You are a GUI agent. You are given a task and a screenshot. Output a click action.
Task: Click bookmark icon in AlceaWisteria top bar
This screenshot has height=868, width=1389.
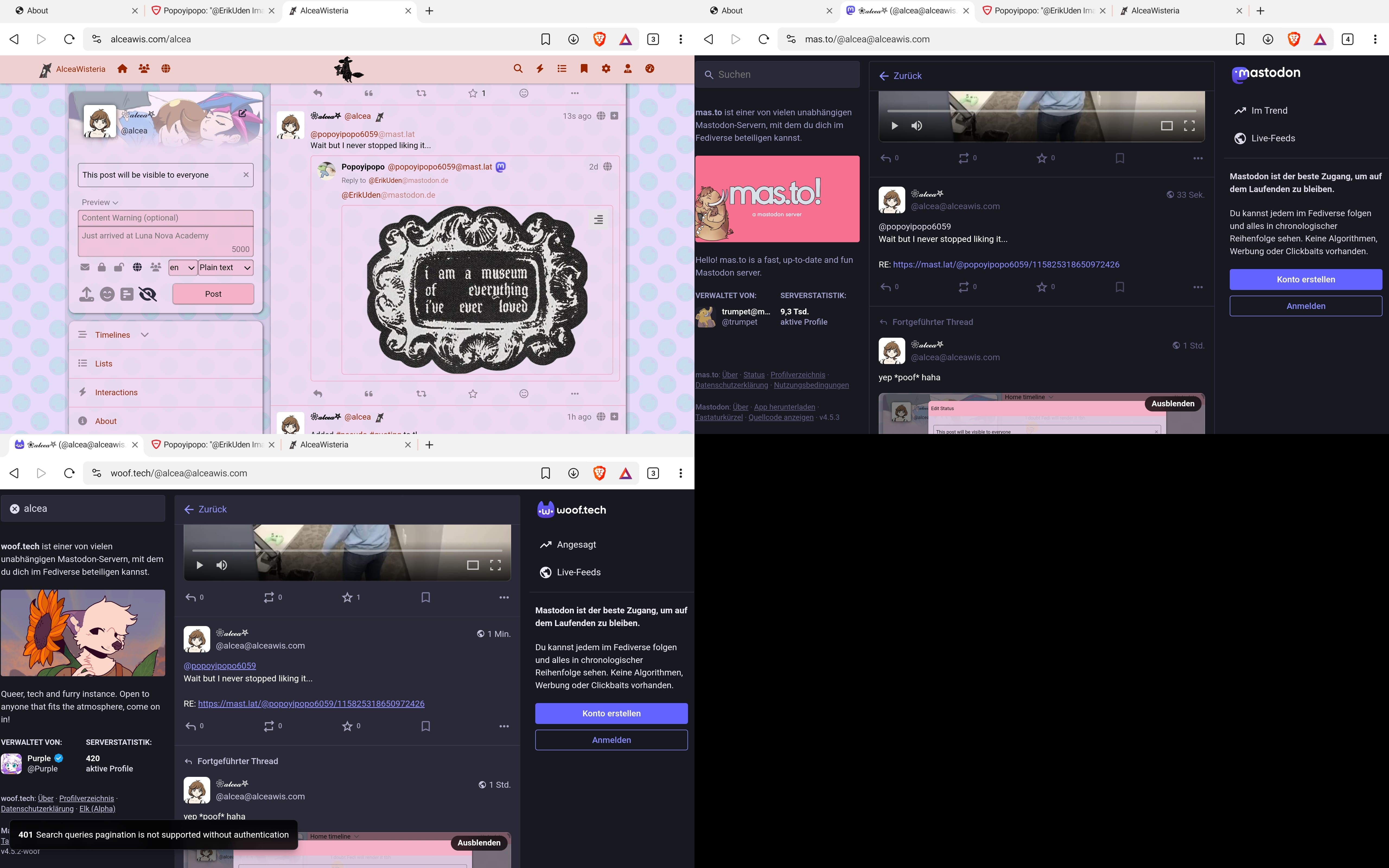point(584,69)
